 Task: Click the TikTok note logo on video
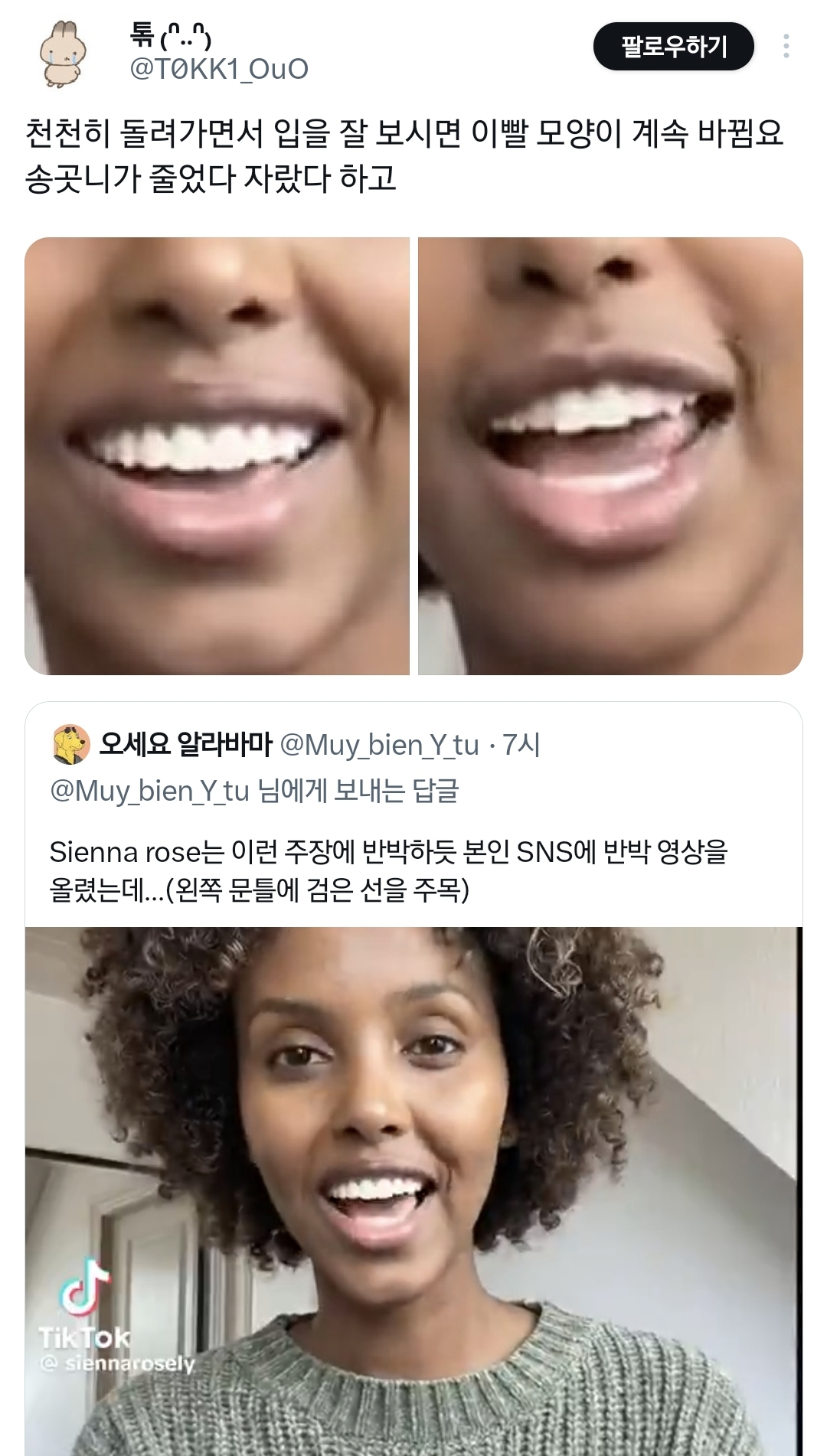[86, 1288]
